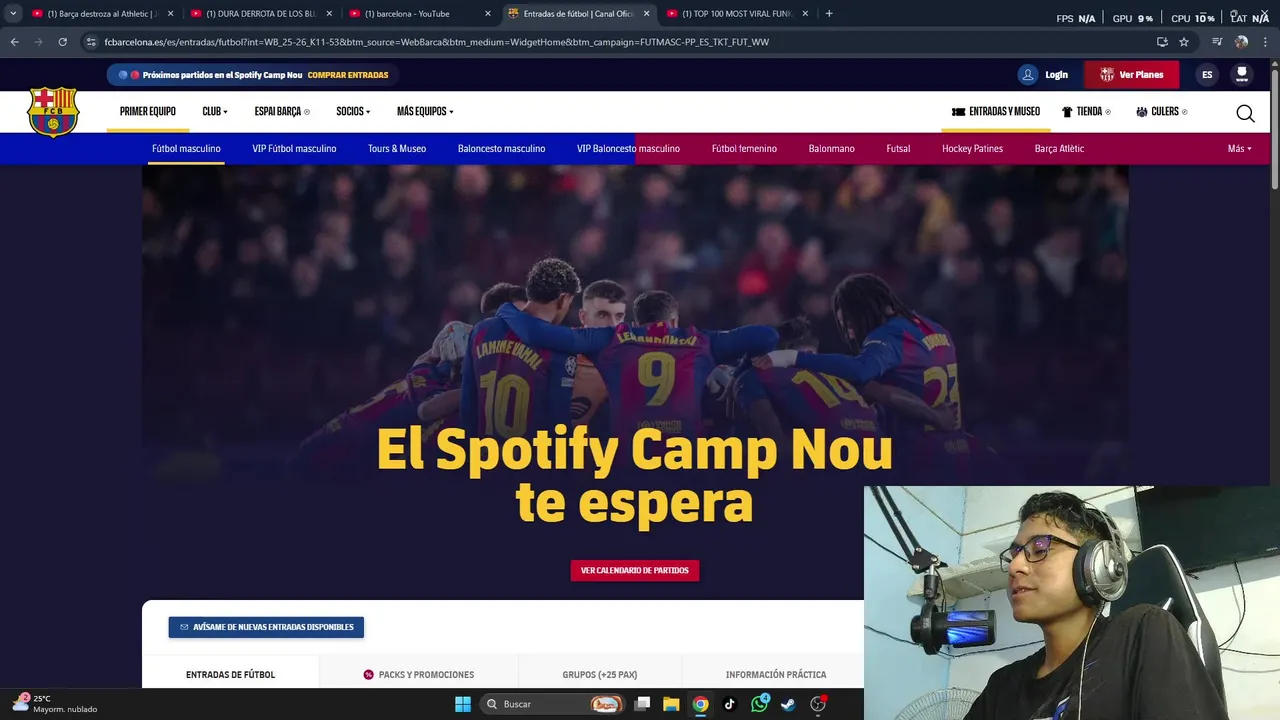Open Espai Barça link
The width and height of the screenshot is (1280, 720).
pyautogui.click(x=282, y=112)
